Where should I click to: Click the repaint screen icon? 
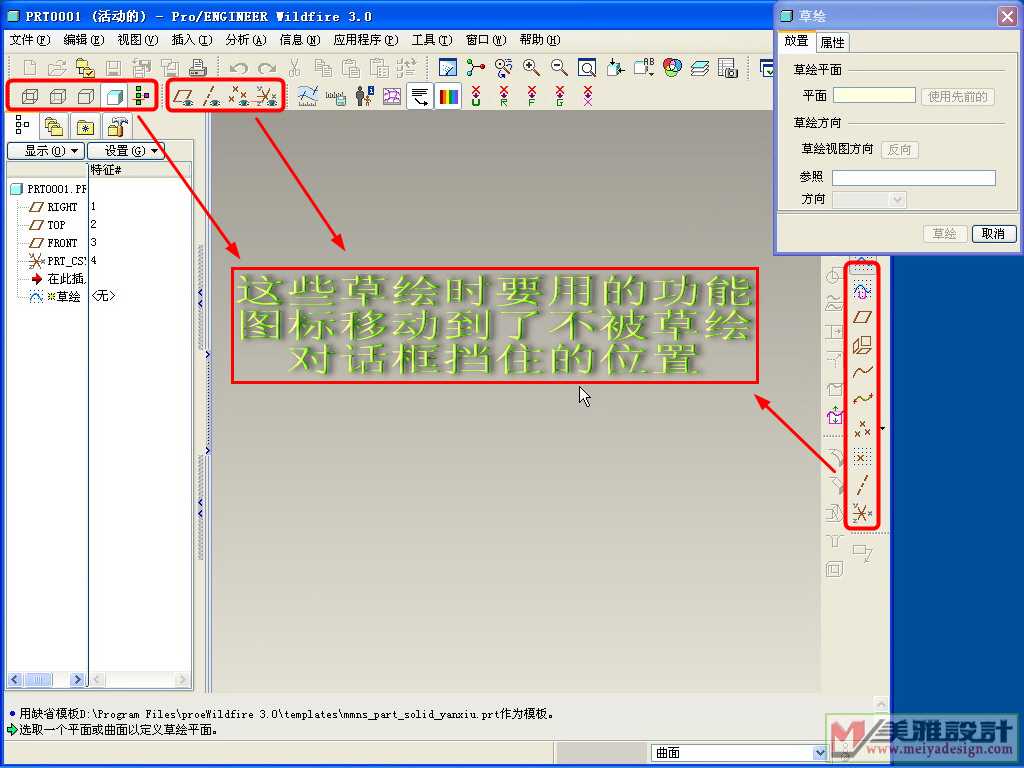448,67
